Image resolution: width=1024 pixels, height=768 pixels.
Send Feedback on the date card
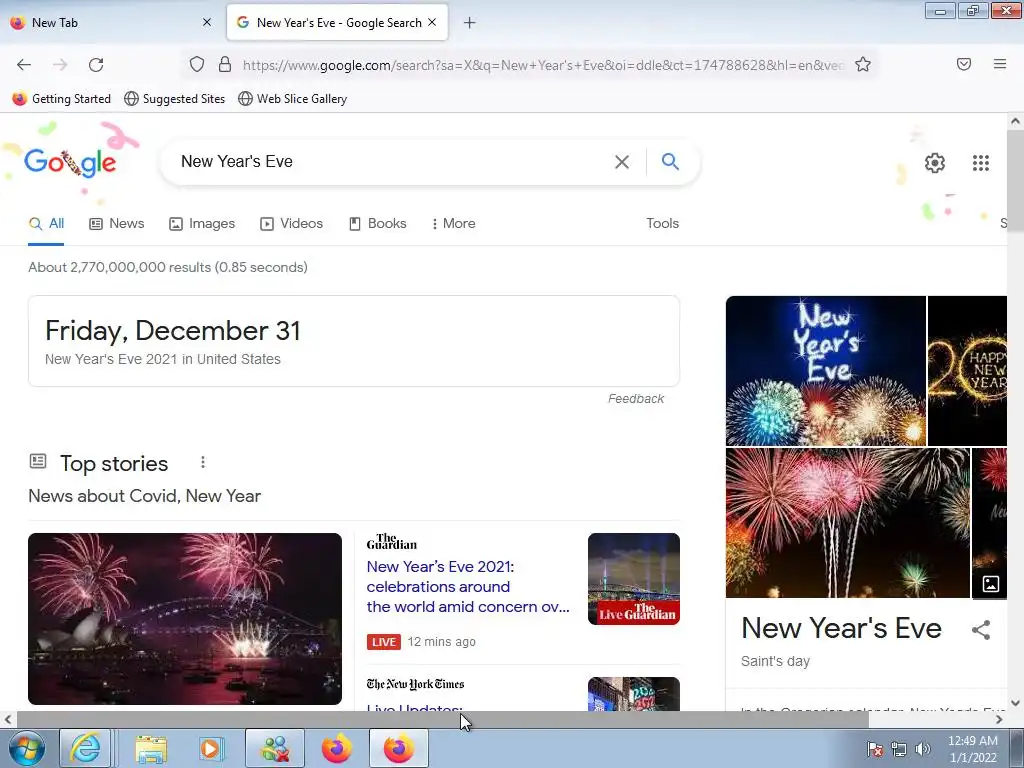635,398
